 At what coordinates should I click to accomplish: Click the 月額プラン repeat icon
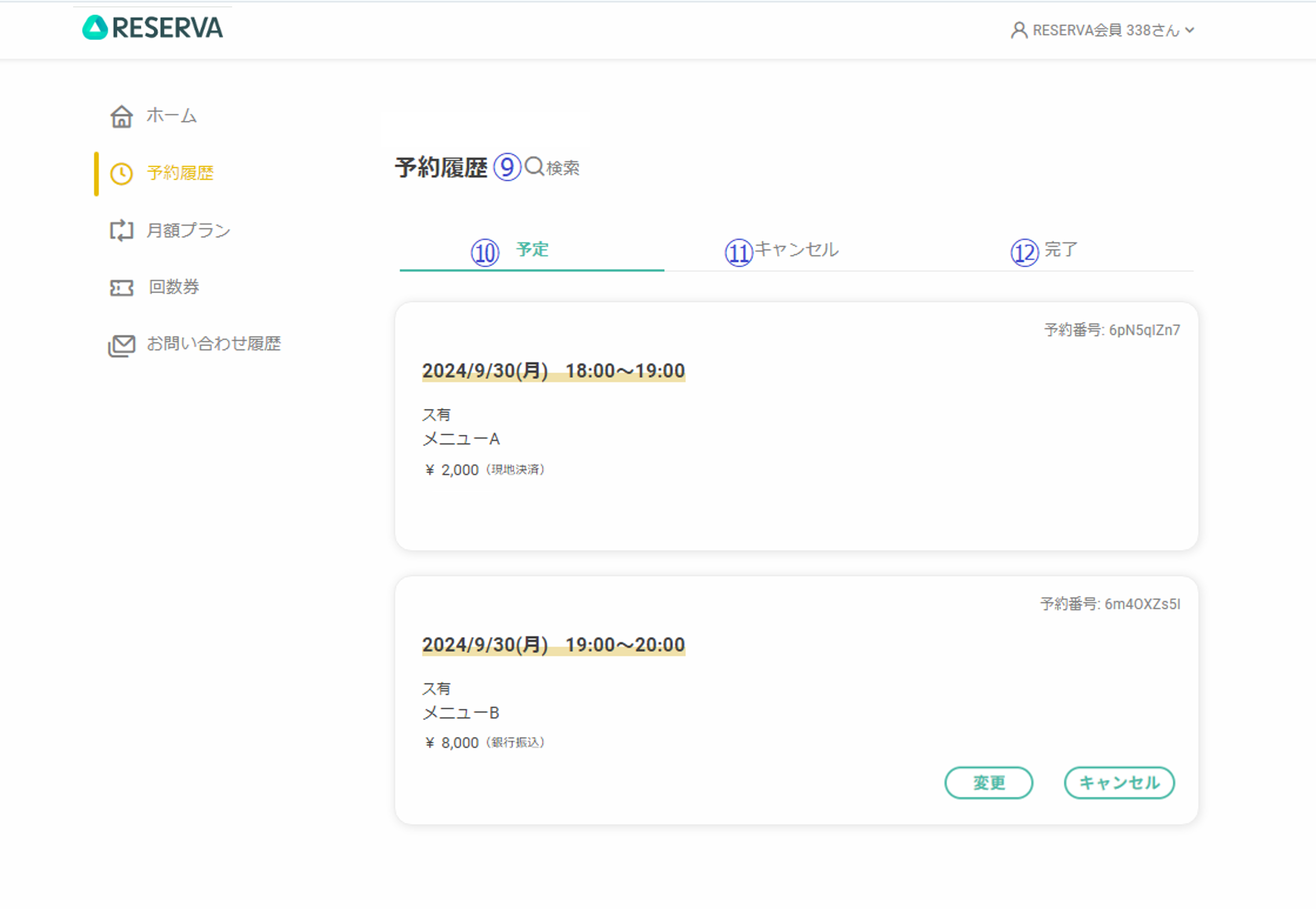click(x=121, y=231)
